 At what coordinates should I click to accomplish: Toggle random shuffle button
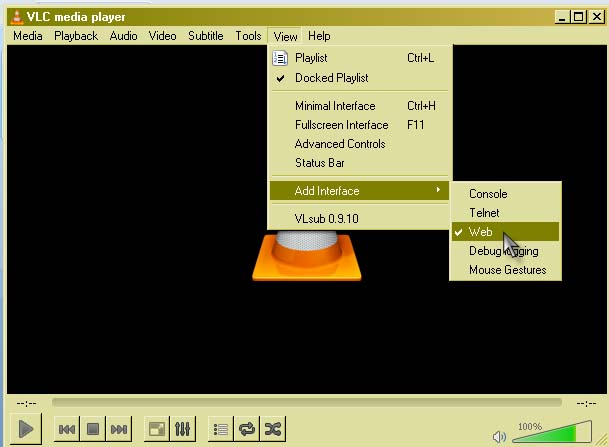pyautogui.click(x=273, y=429)
